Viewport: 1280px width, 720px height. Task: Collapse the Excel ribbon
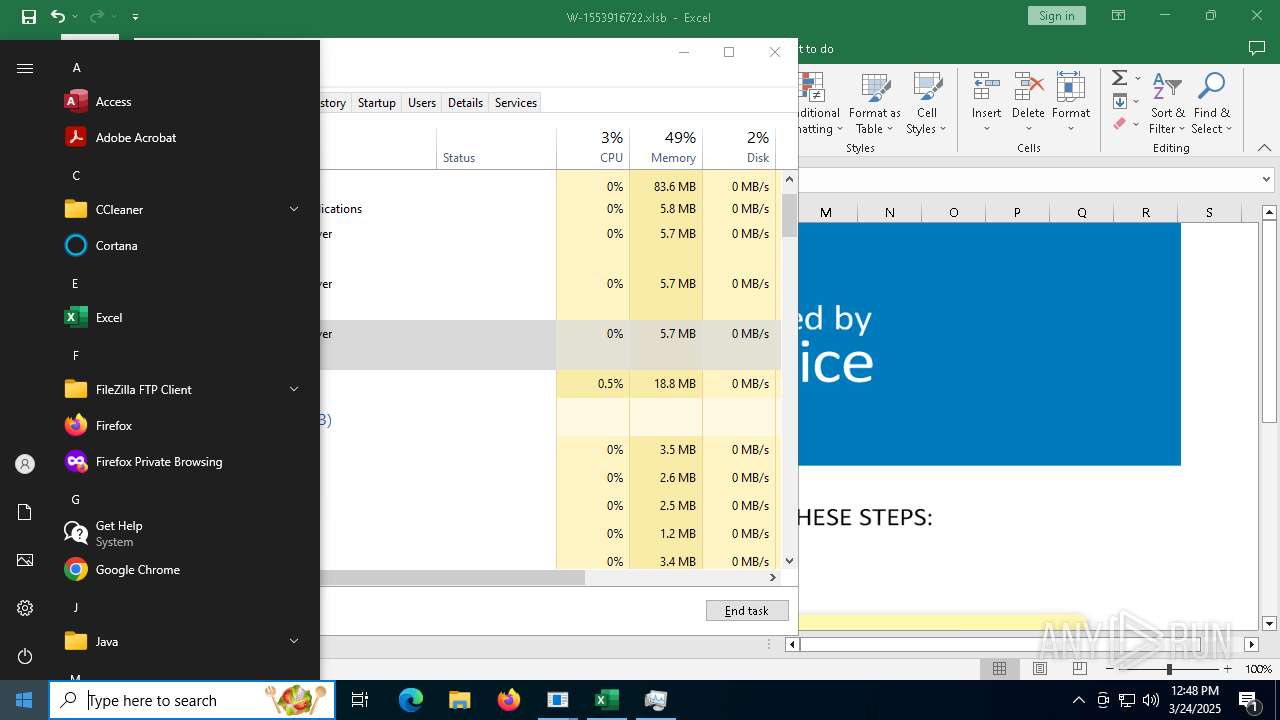1264,148
